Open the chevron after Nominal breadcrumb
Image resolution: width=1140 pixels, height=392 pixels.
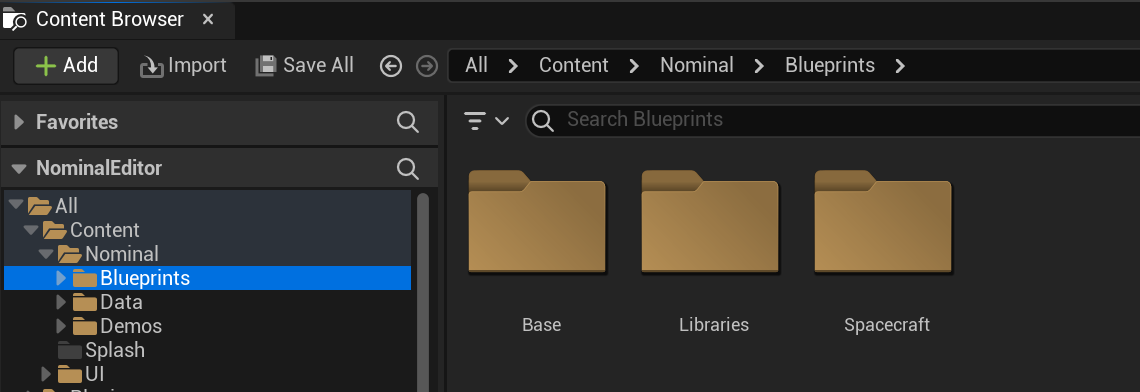click(759, 66)
